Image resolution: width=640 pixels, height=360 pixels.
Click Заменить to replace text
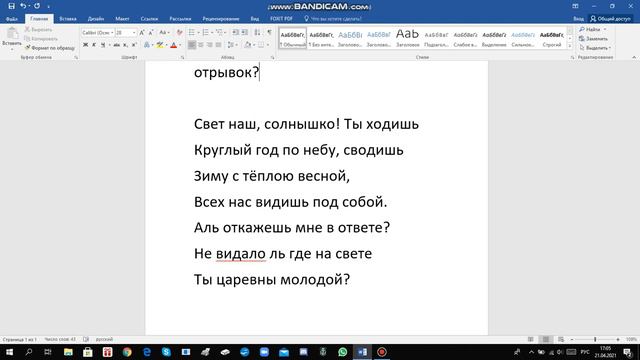click(593, 39)
